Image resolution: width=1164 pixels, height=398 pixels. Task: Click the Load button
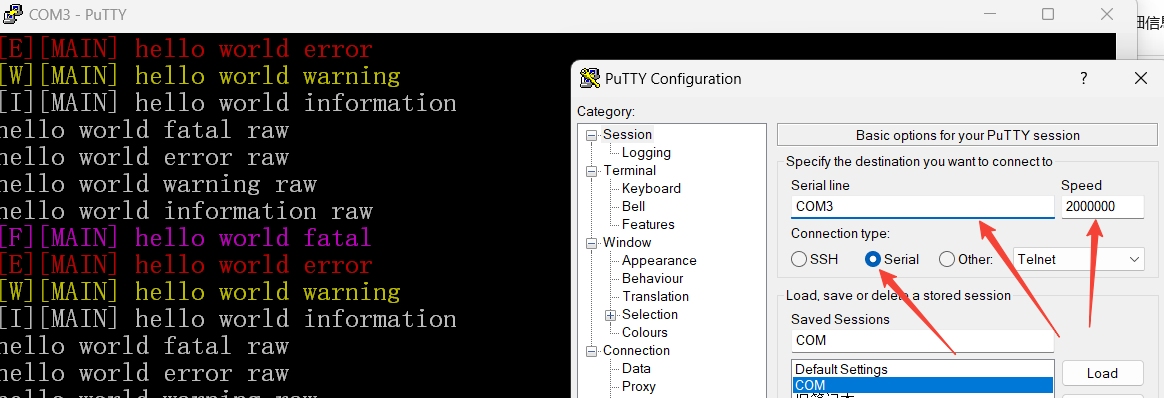(x=1102, y=373)
